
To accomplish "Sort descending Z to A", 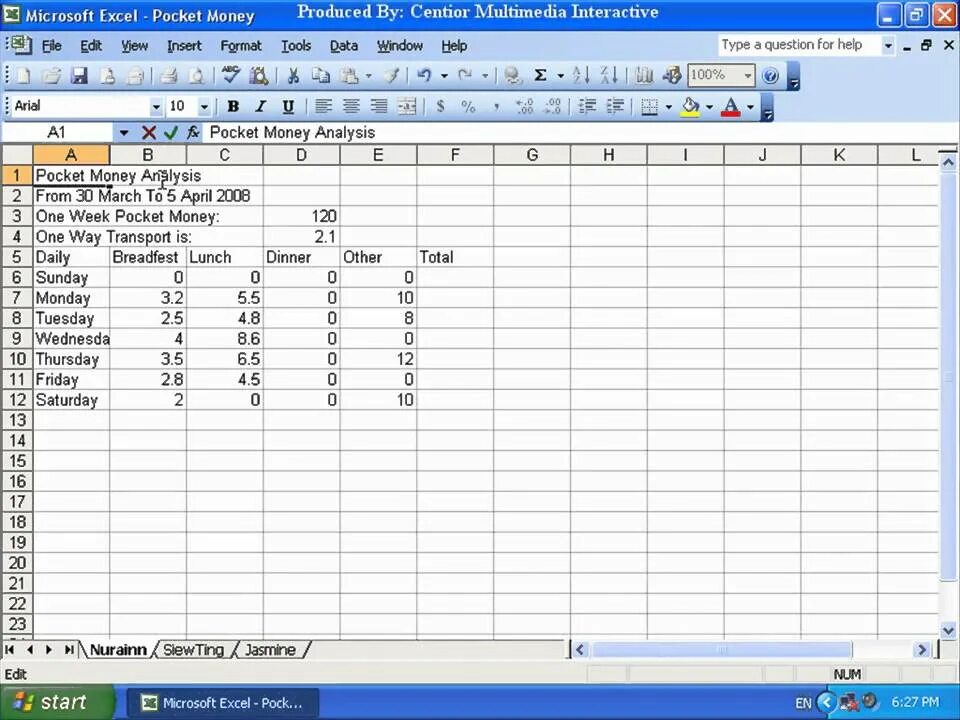I will click(609, 75).
